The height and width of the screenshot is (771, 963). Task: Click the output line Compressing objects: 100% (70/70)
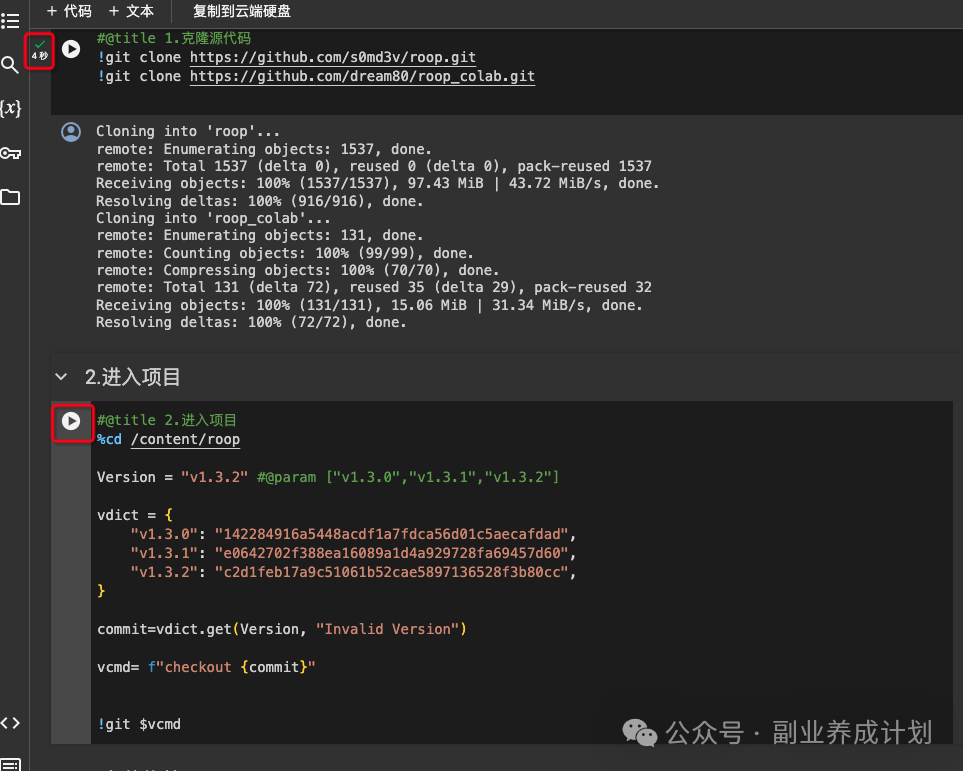pyautogui.click(x=297, y=270)
